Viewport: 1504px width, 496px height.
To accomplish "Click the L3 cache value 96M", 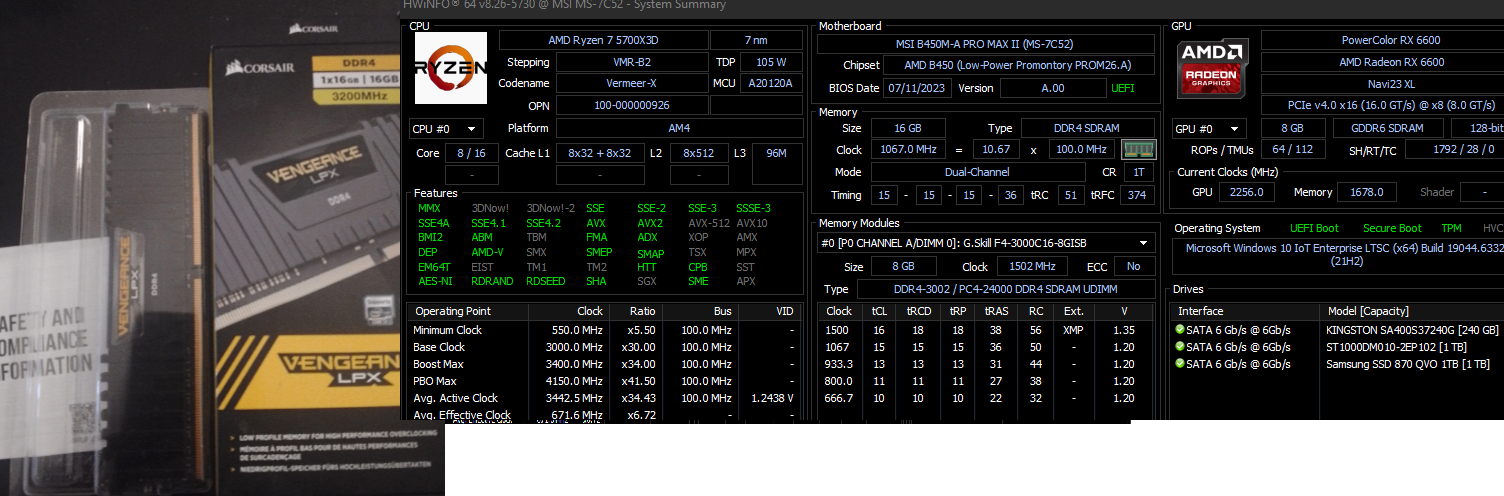I will [776, 153].
